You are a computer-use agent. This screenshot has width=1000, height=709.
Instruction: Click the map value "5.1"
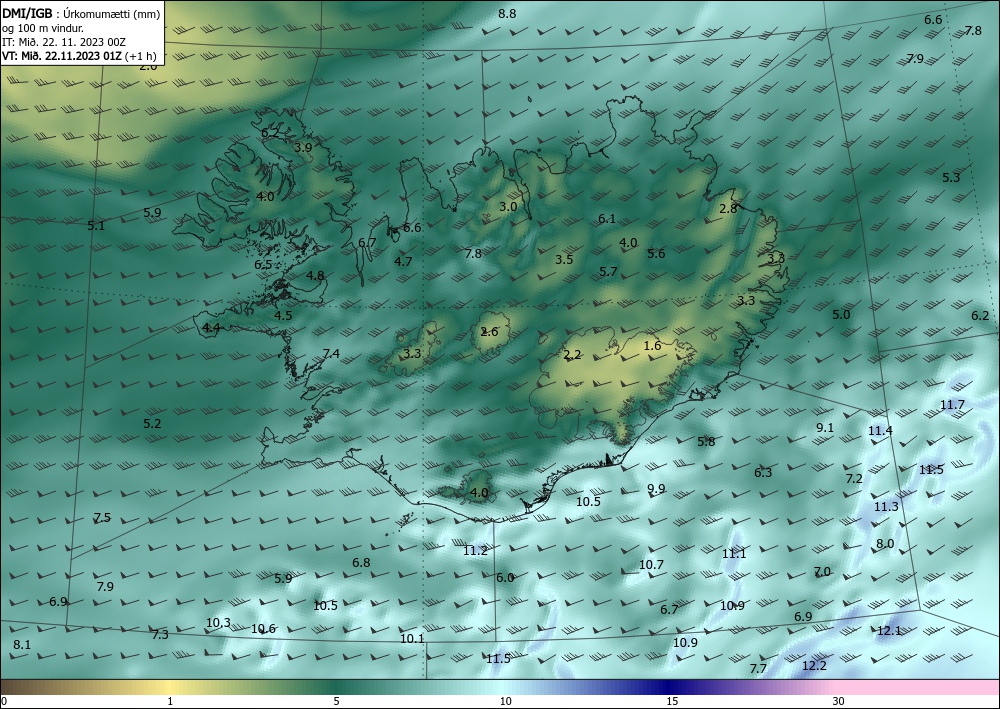pyautogui.click(x=96, y=225)
